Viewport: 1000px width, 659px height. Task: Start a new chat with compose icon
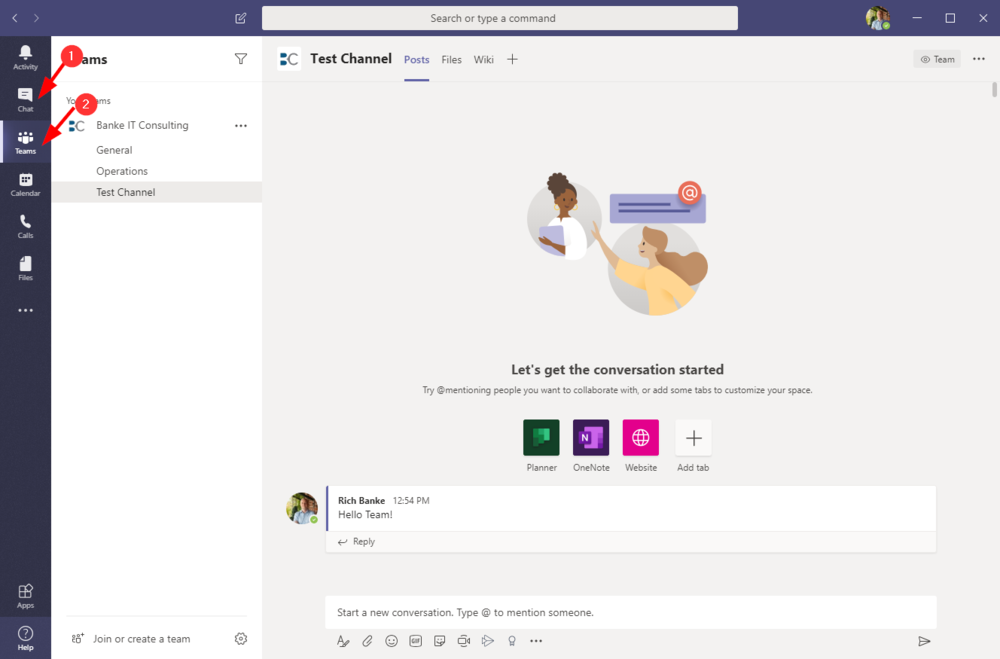(x=240, y=18)
